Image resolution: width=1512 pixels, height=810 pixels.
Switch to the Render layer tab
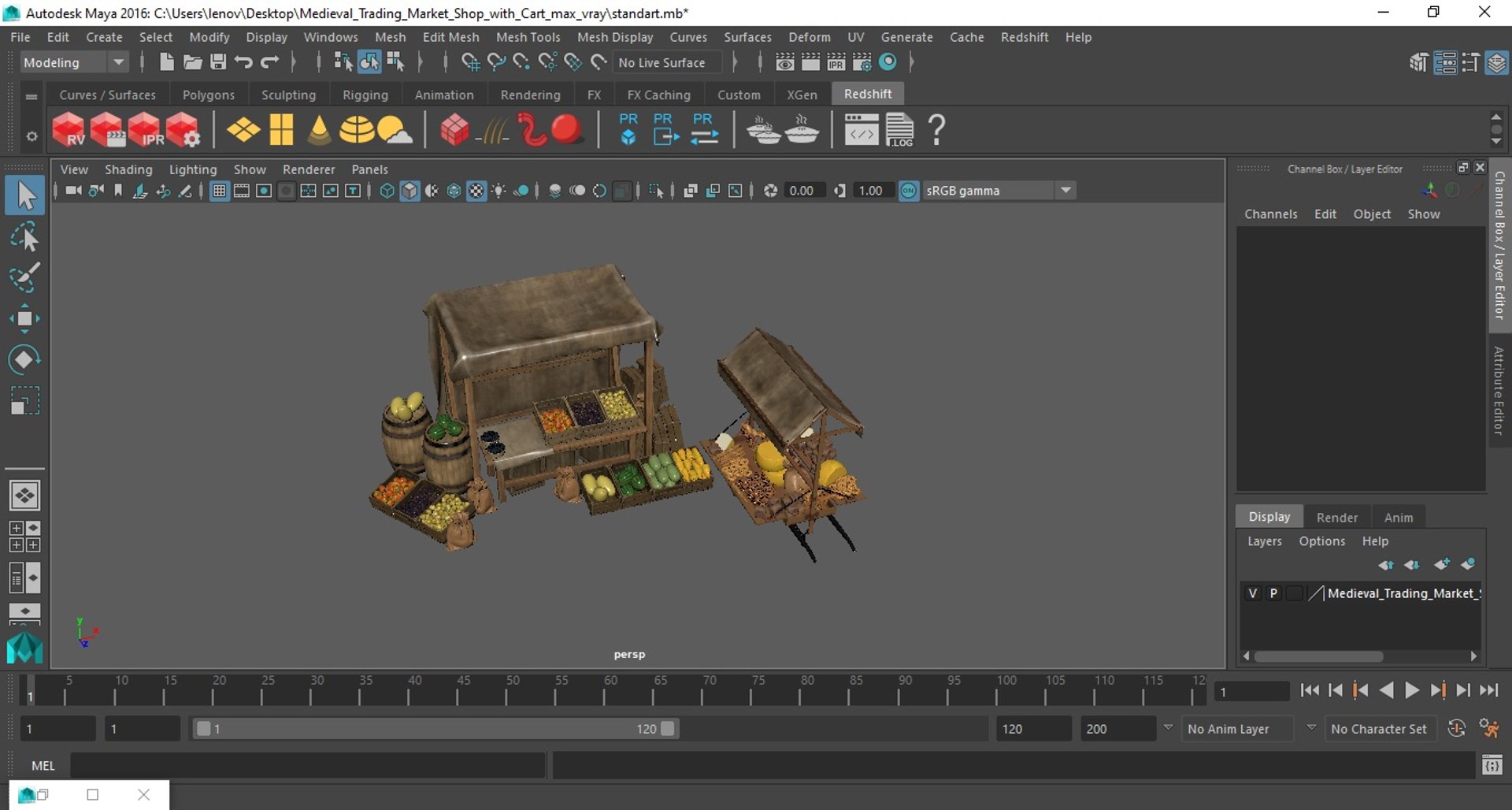pos(1336,518)
